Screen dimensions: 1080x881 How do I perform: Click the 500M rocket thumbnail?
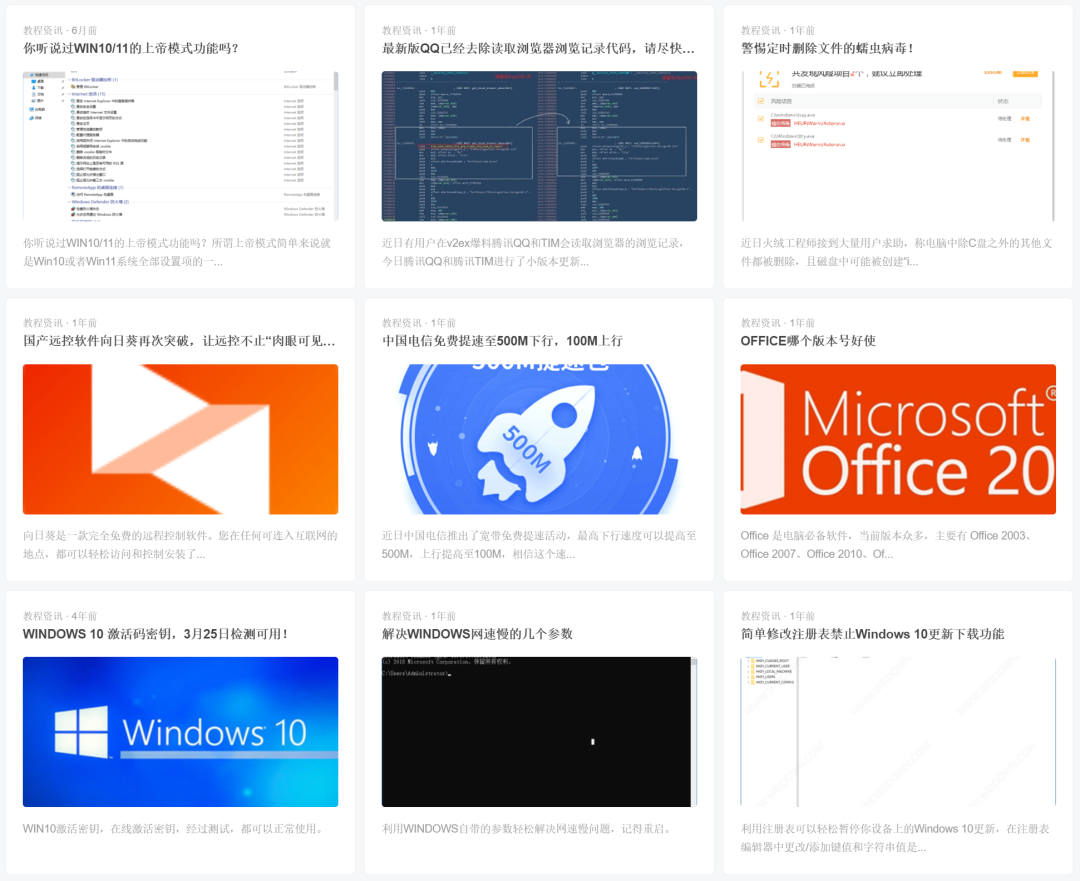(x=539, y=439)
